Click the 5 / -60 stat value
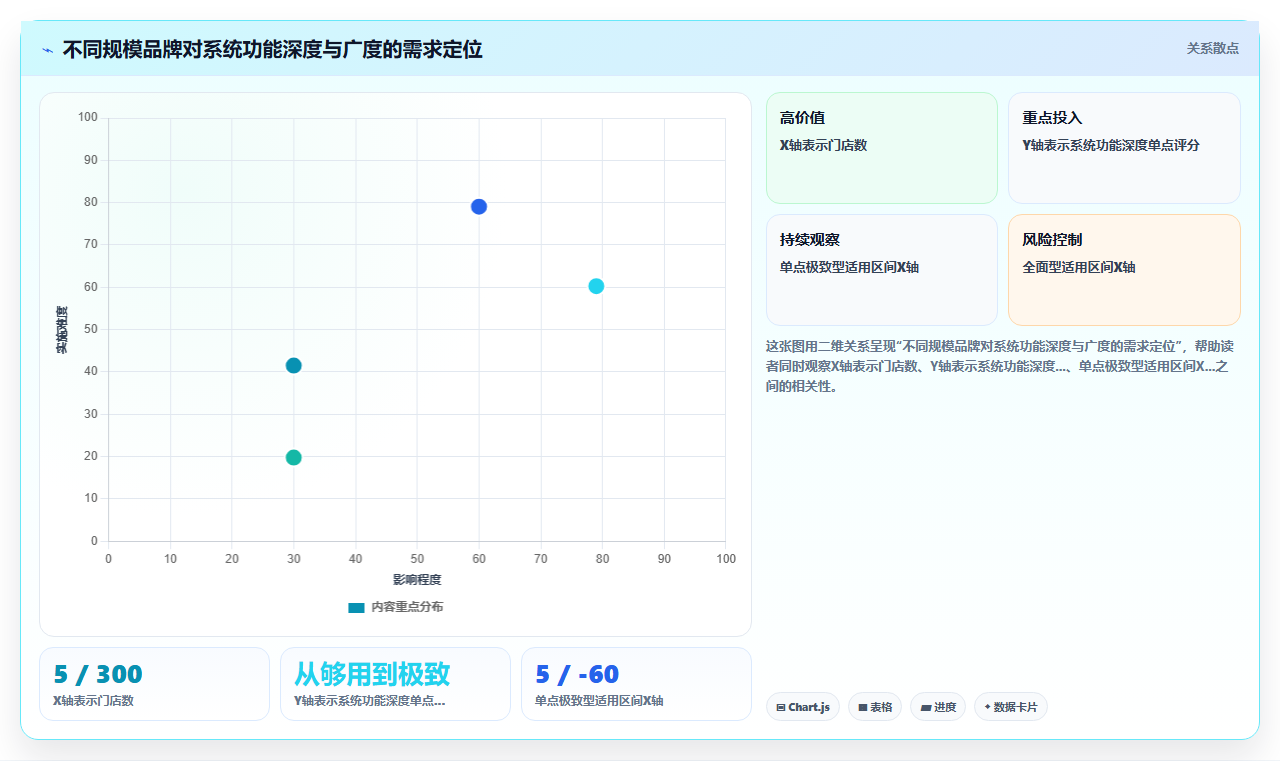 click(x=577, y=675)
